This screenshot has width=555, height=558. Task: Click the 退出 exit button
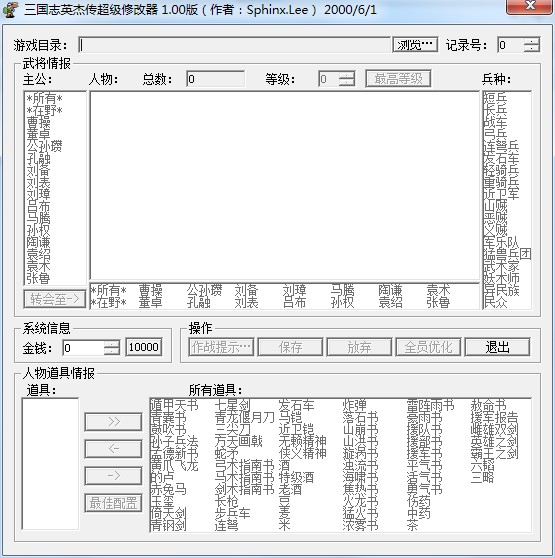pyautogui.click(x=497, y=347)
